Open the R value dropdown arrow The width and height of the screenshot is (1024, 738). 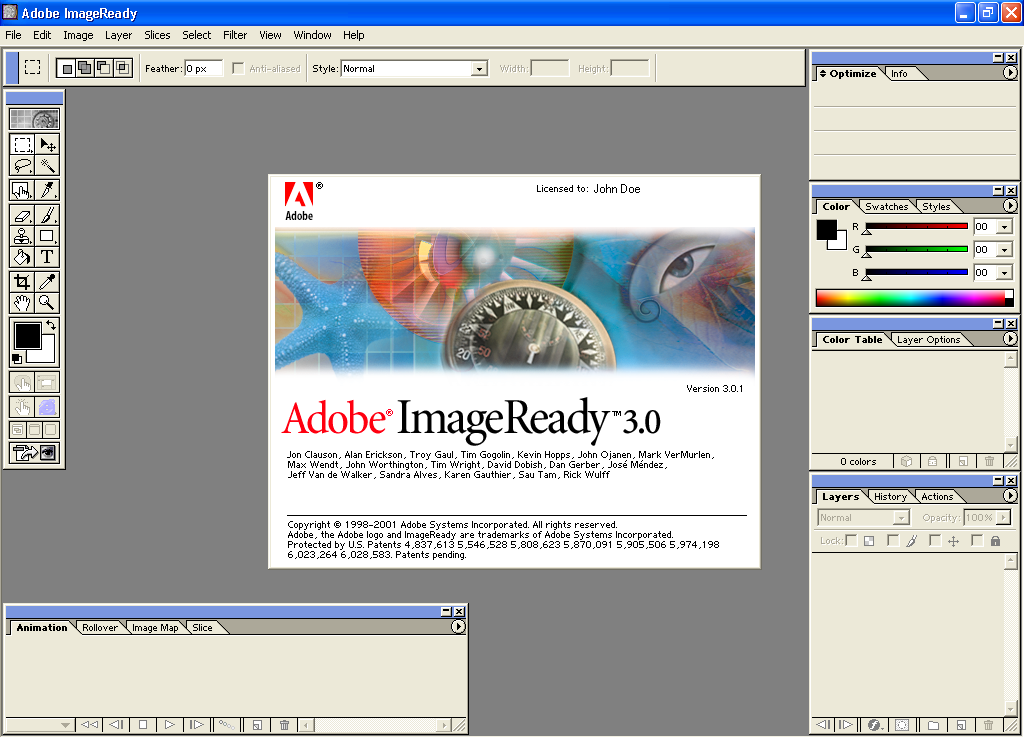1005,227
